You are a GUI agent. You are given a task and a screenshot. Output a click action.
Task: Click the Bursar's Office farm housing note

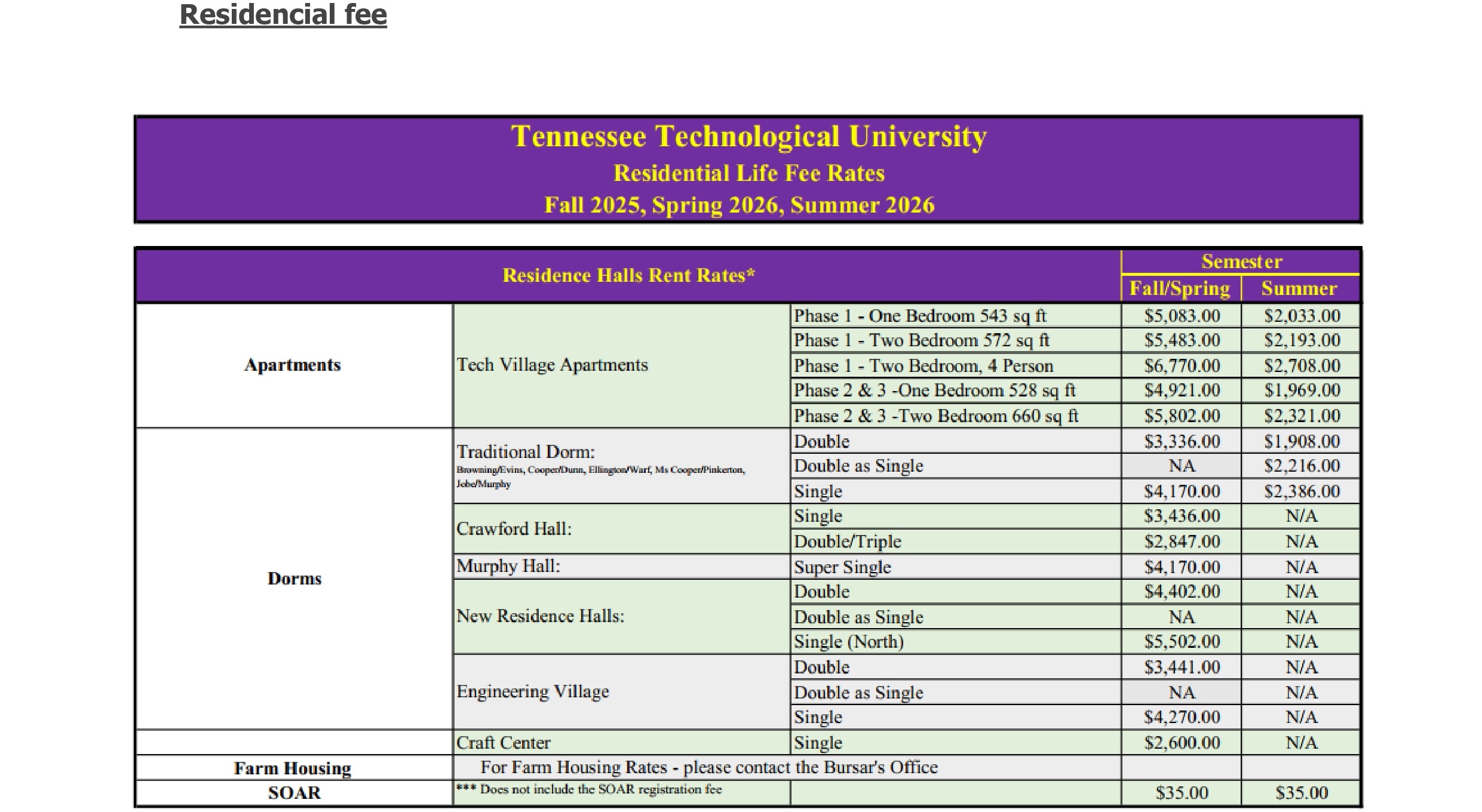(x=709, y=767)
